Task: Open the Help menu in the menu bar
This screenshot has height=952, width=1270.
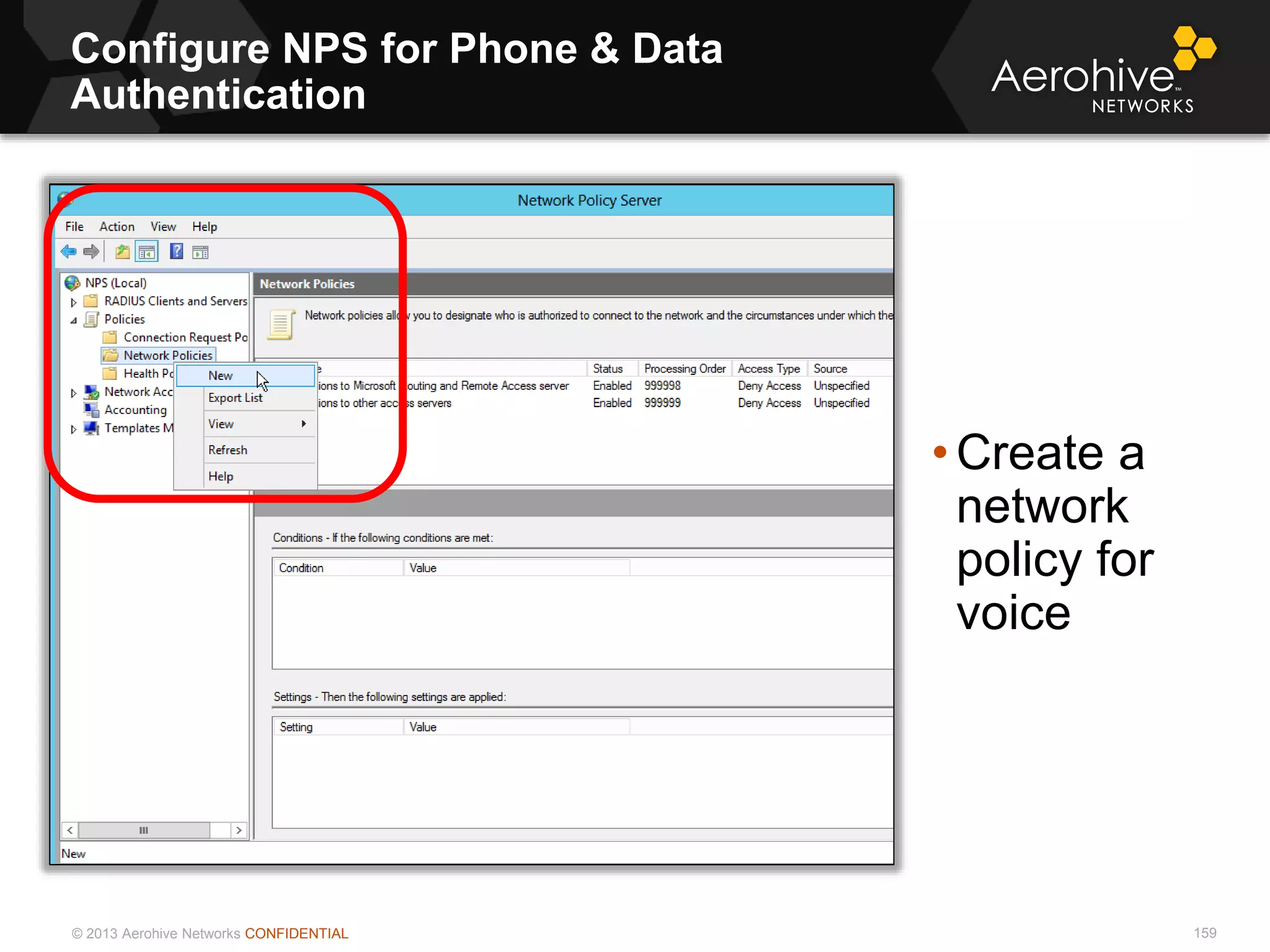Action: coord(205,227)
